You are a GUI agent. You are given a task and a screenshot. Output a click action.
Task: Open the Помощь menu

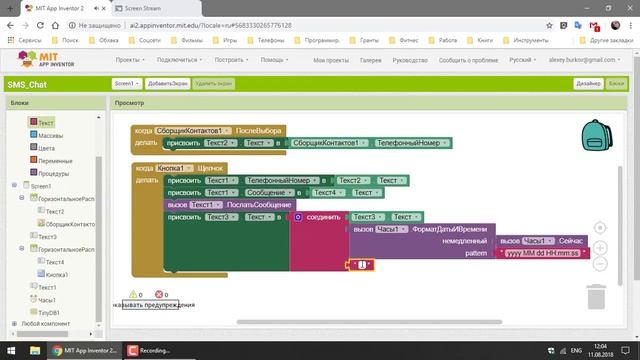274,60
